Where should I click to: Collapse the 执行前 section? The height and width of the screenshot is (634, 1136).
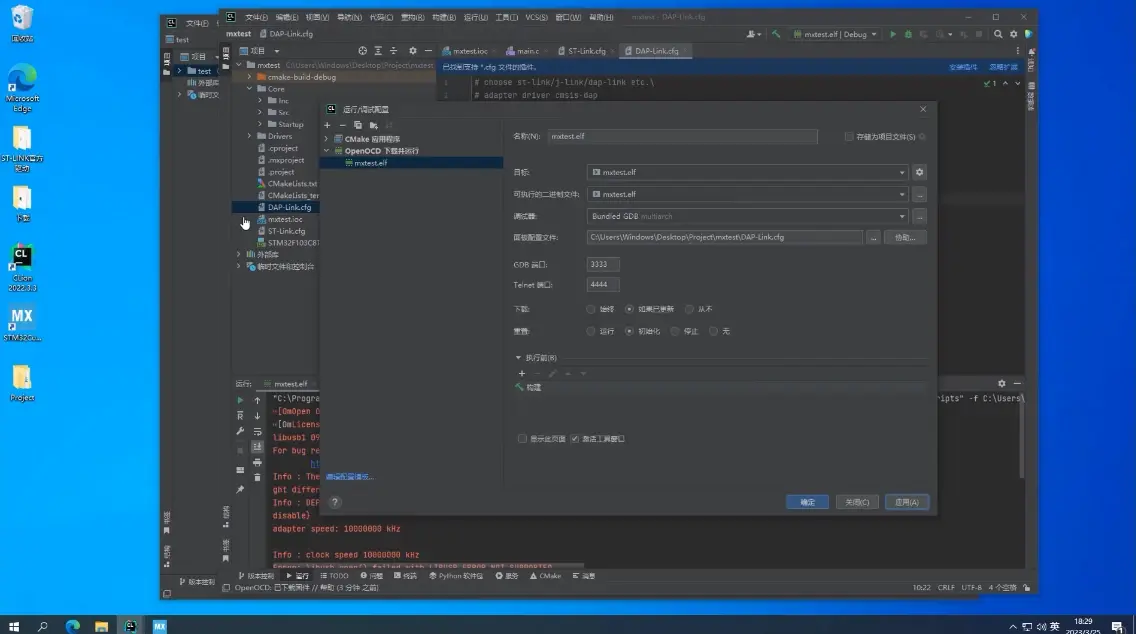pos(518,357)
